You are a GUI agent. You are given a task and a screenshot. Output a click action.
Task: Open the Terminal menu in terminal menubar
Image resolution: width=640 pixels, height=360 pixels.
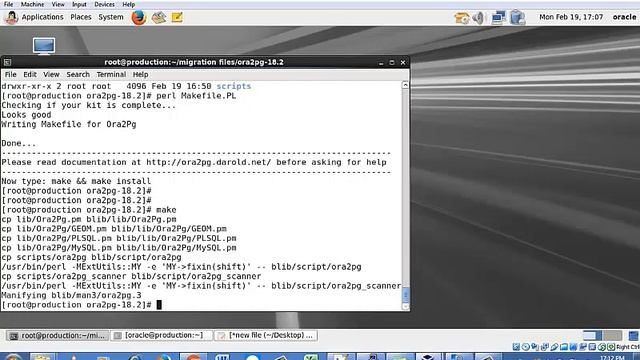pos(111,75)
